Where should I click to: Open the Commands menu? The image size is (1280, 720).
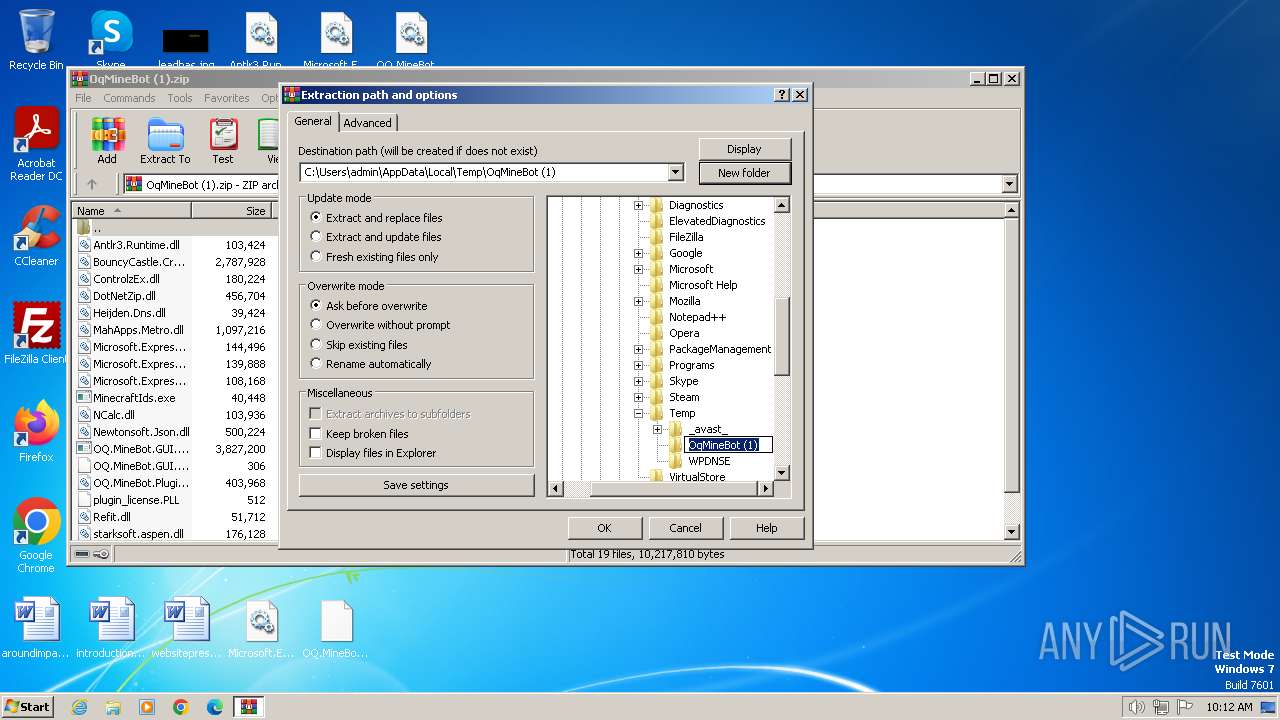click(129, 98)
